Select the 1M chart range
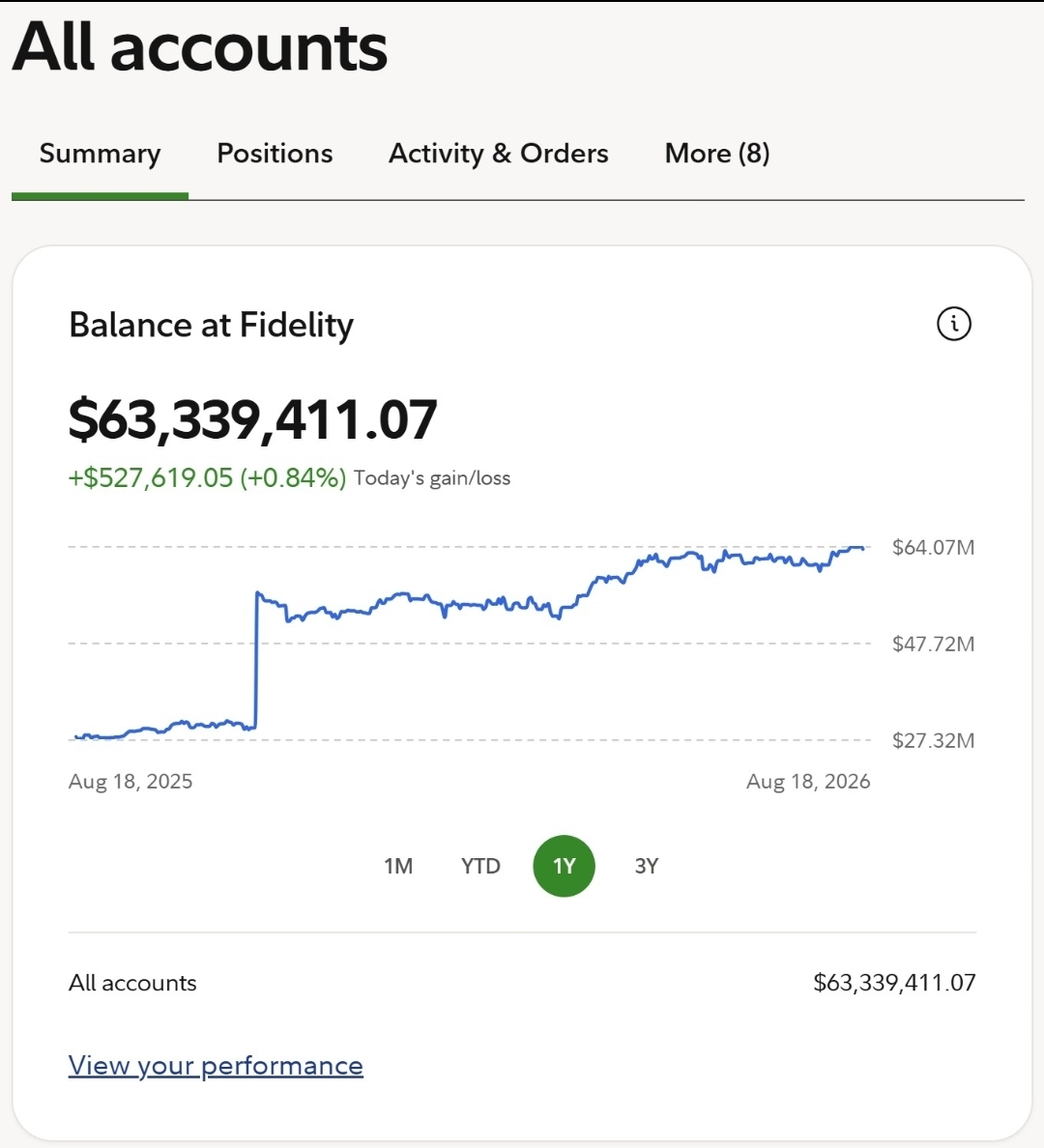The width and height of the screenshot is (1044, 1148). coord(398,866)
